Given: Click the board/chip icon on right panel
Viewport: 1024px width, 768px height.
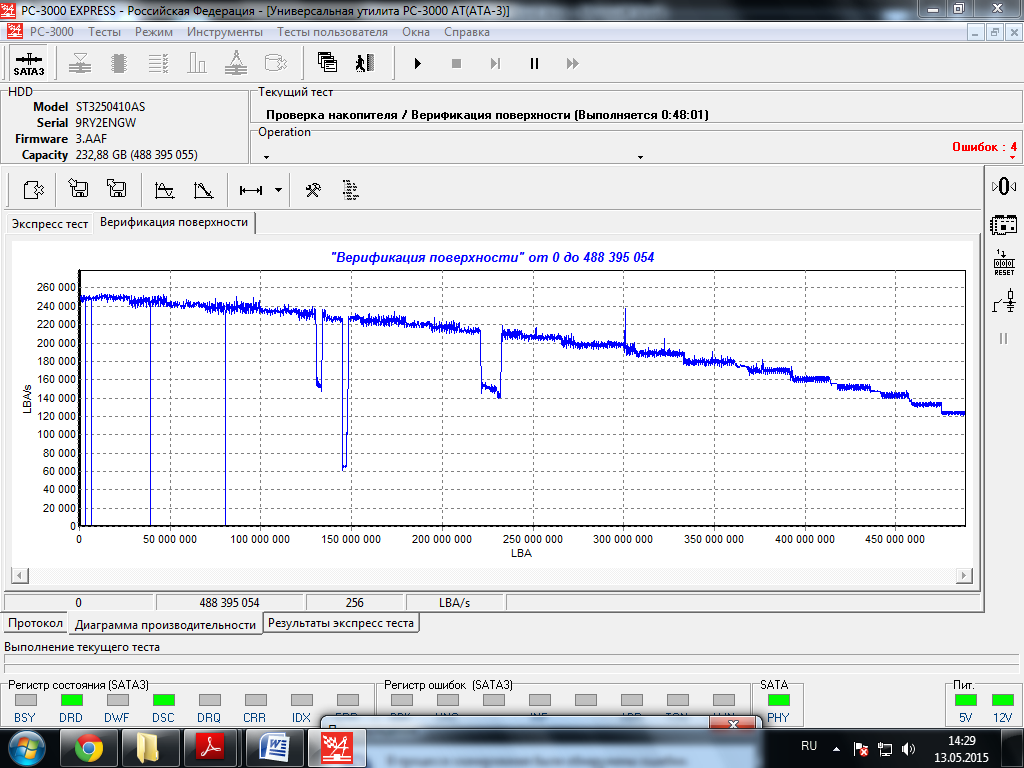Looking at the screenshot, I should click(1004, 225).
